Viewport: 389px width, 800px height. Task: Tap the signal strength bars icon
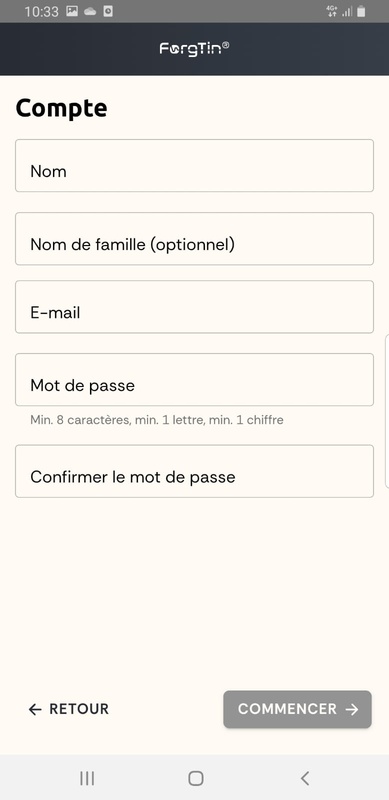point(347,11)
